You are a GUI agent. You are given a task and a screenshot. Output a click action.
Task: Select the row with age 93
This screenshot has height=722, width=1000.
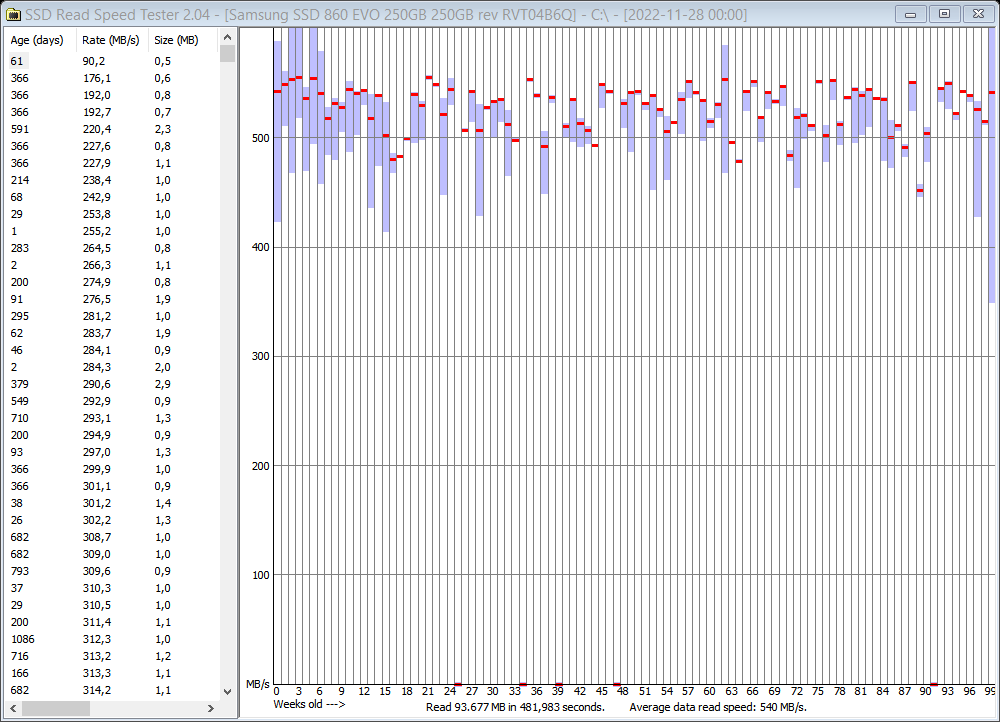coord(112,452)
